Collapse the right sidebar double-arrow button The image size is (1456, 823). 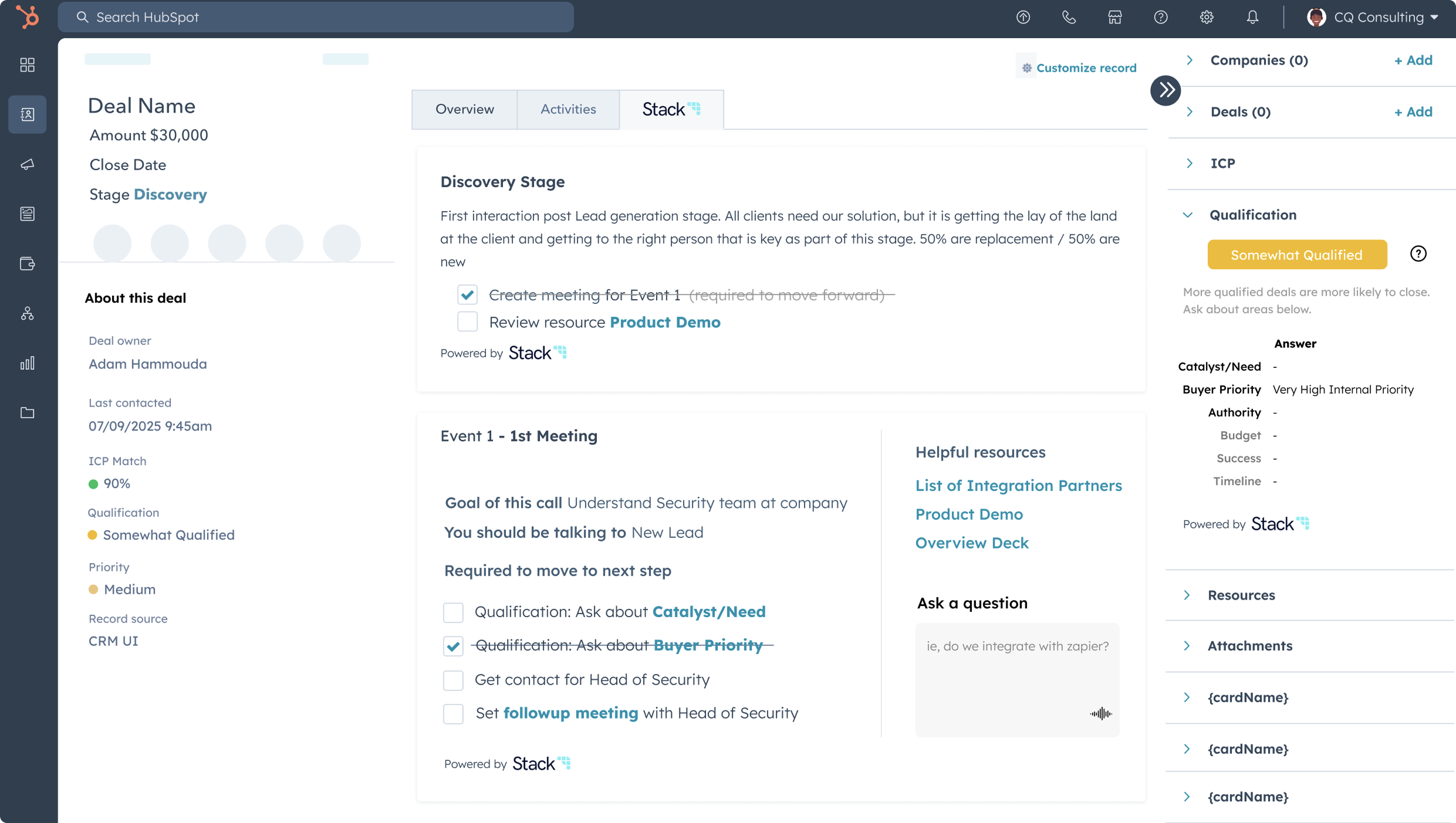tap(1166, 90)
